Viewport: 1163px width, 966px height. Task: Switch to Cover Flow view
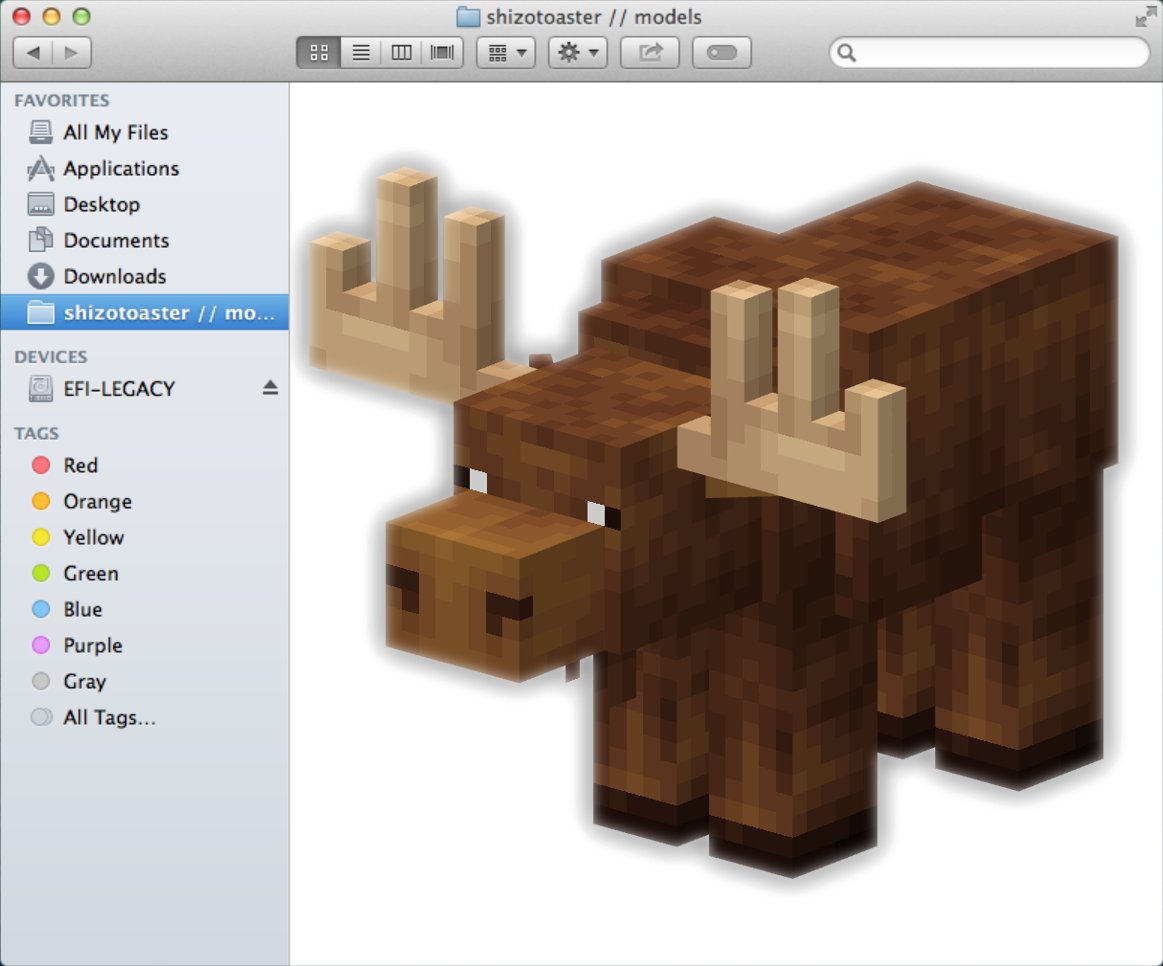pyautogui.click(x=442, y=53)
